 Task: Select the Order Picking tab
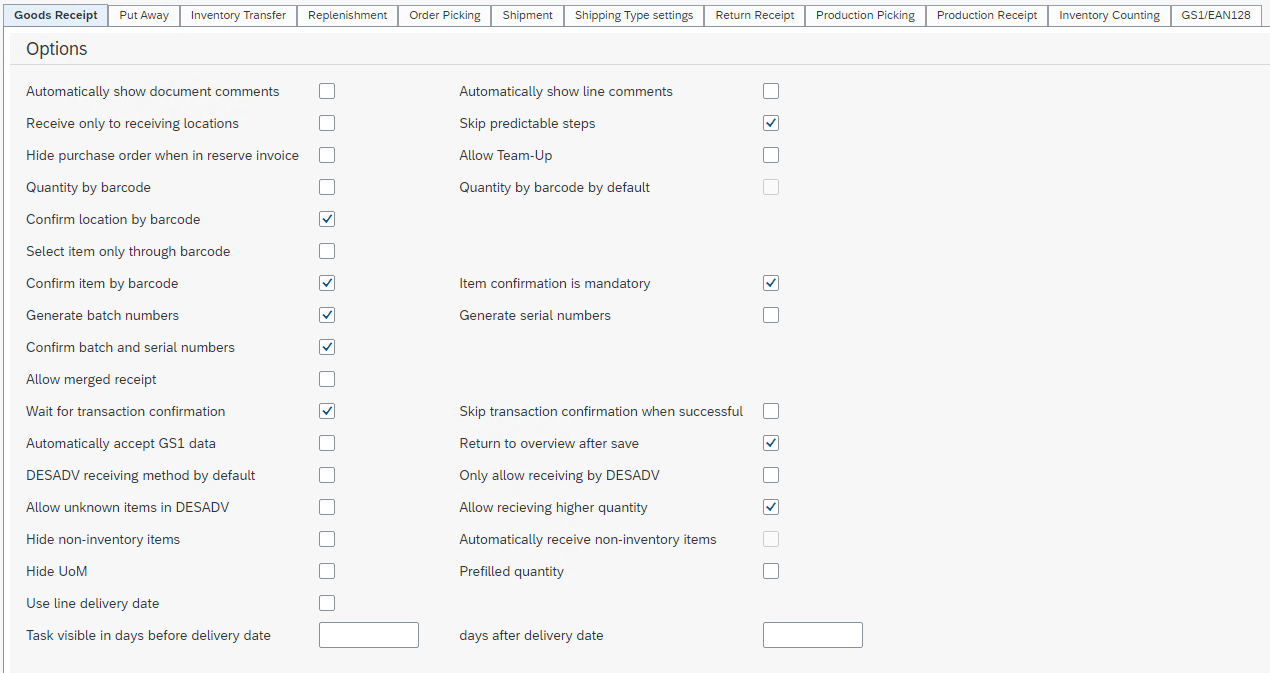(x=444, y=15)
